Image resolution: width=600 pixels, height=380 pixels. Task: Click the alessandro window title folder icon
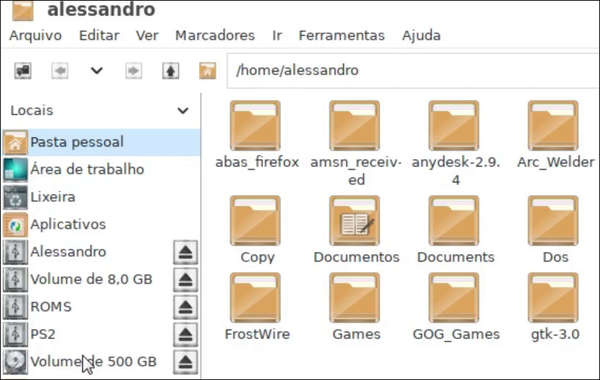[x=23, y=10]
